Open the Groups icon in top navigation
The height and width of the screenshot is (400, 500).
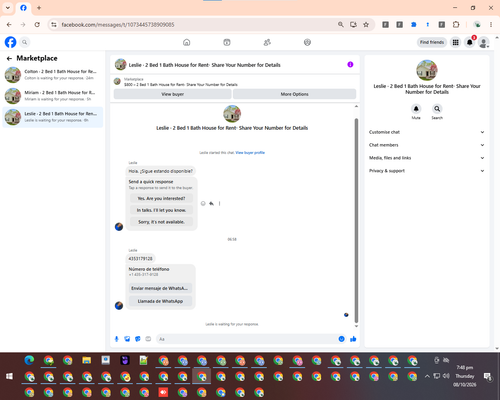(267, 42)
